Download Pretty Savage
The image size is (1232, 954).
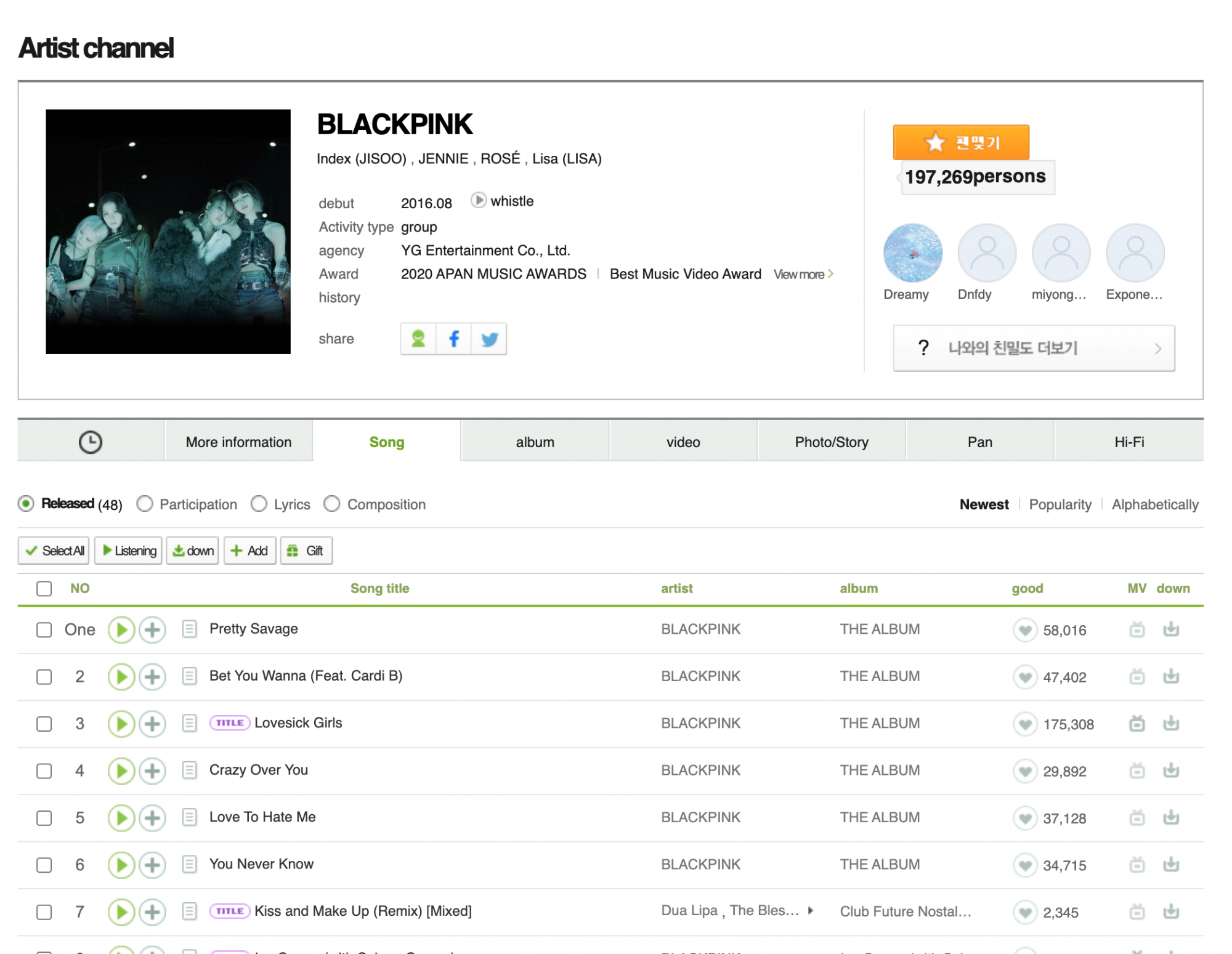[1171, 629]
